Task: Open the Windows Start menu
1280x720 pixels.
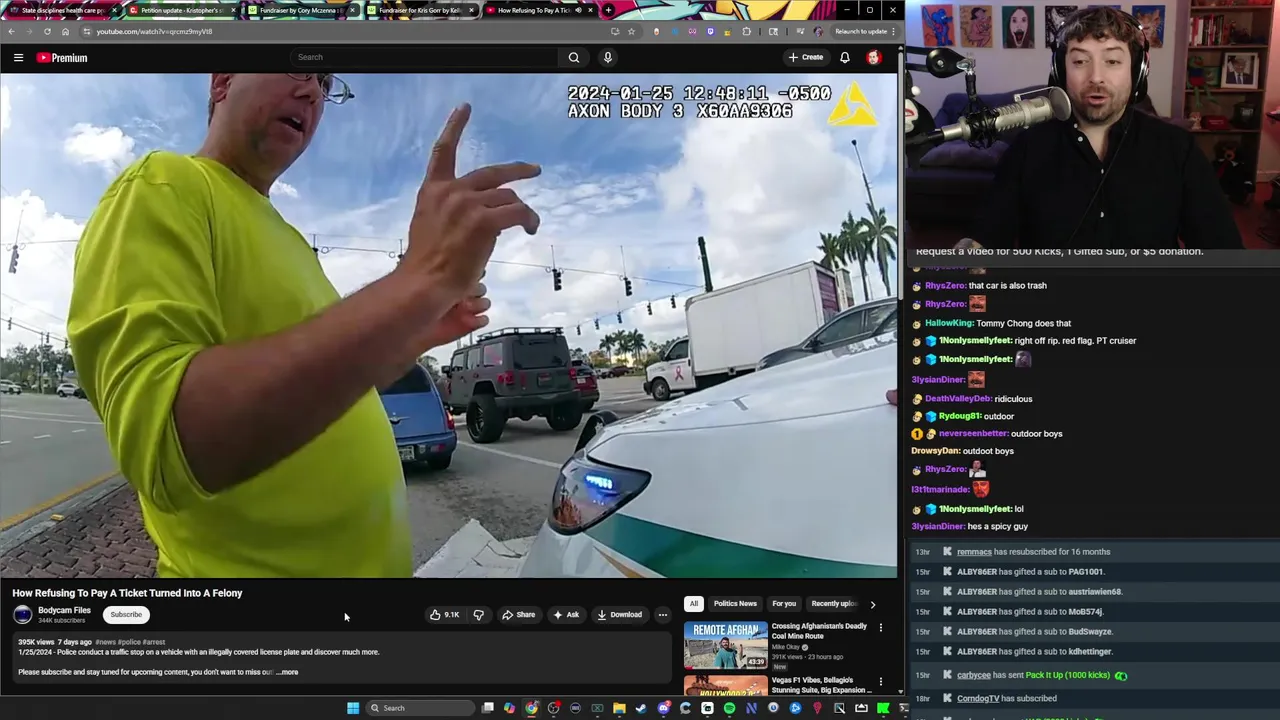Action: (353, 708)
